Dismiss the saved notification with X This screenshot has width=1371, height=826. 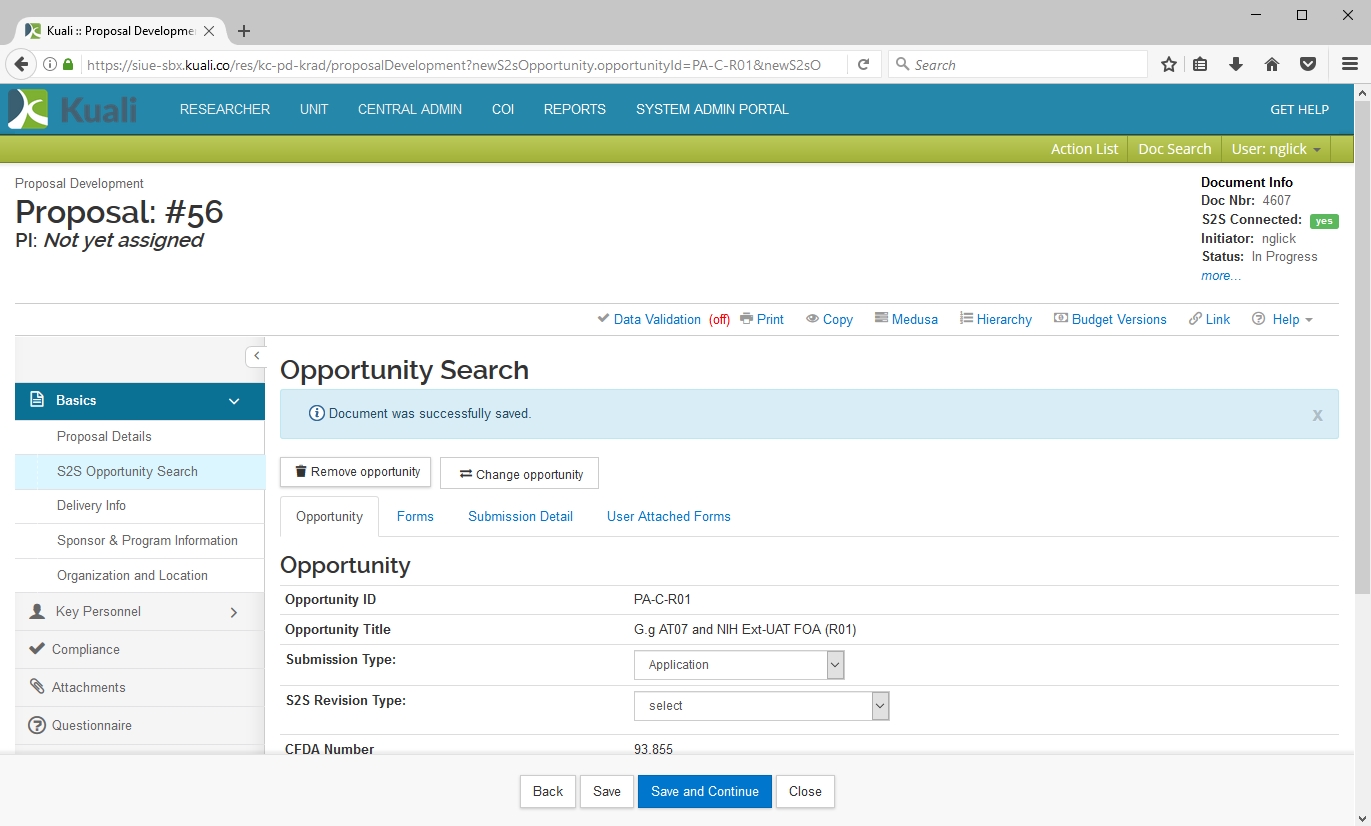pyautogui.click(x=1317, y=415)
